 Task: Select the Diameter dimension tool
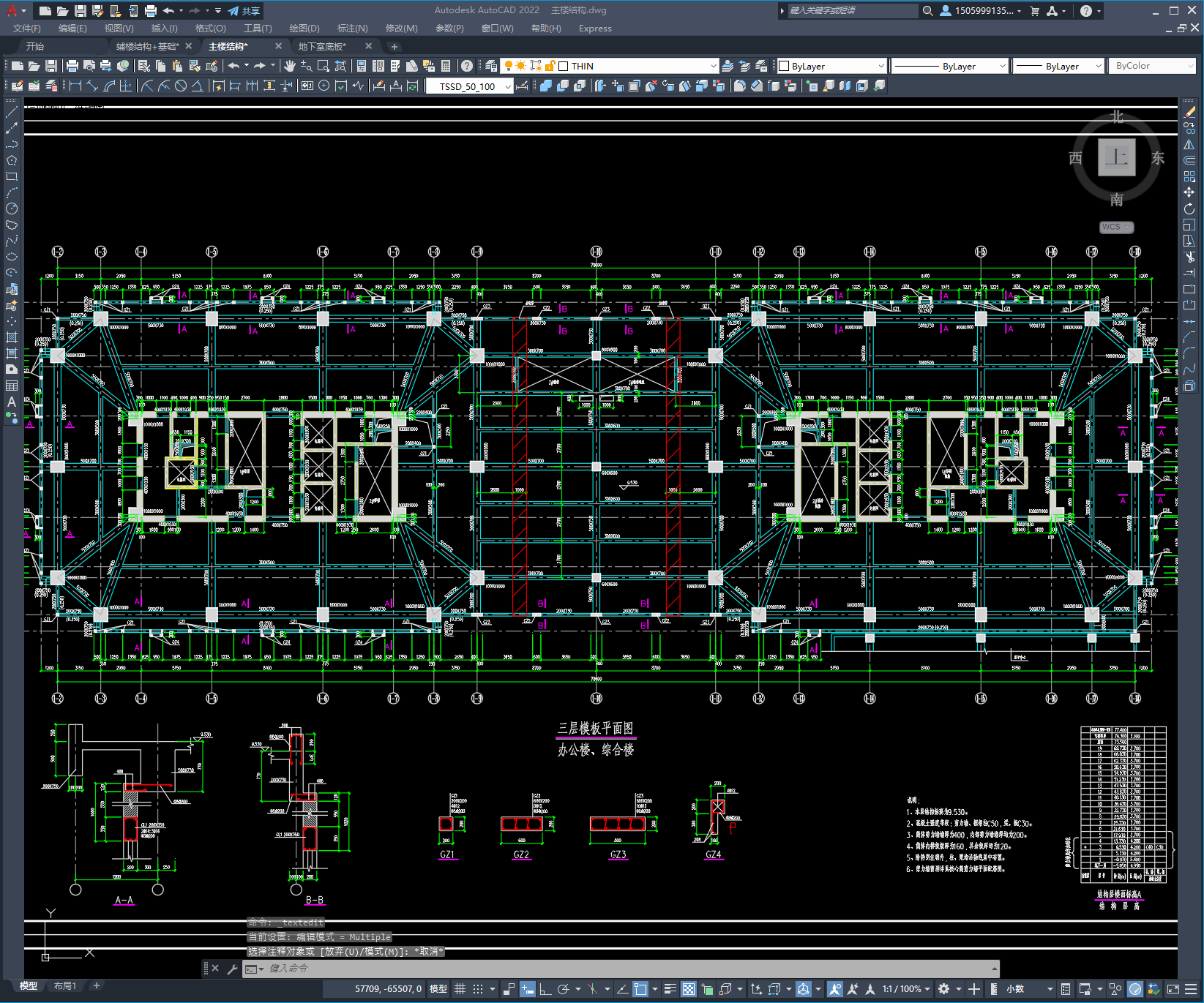(181, 86)
